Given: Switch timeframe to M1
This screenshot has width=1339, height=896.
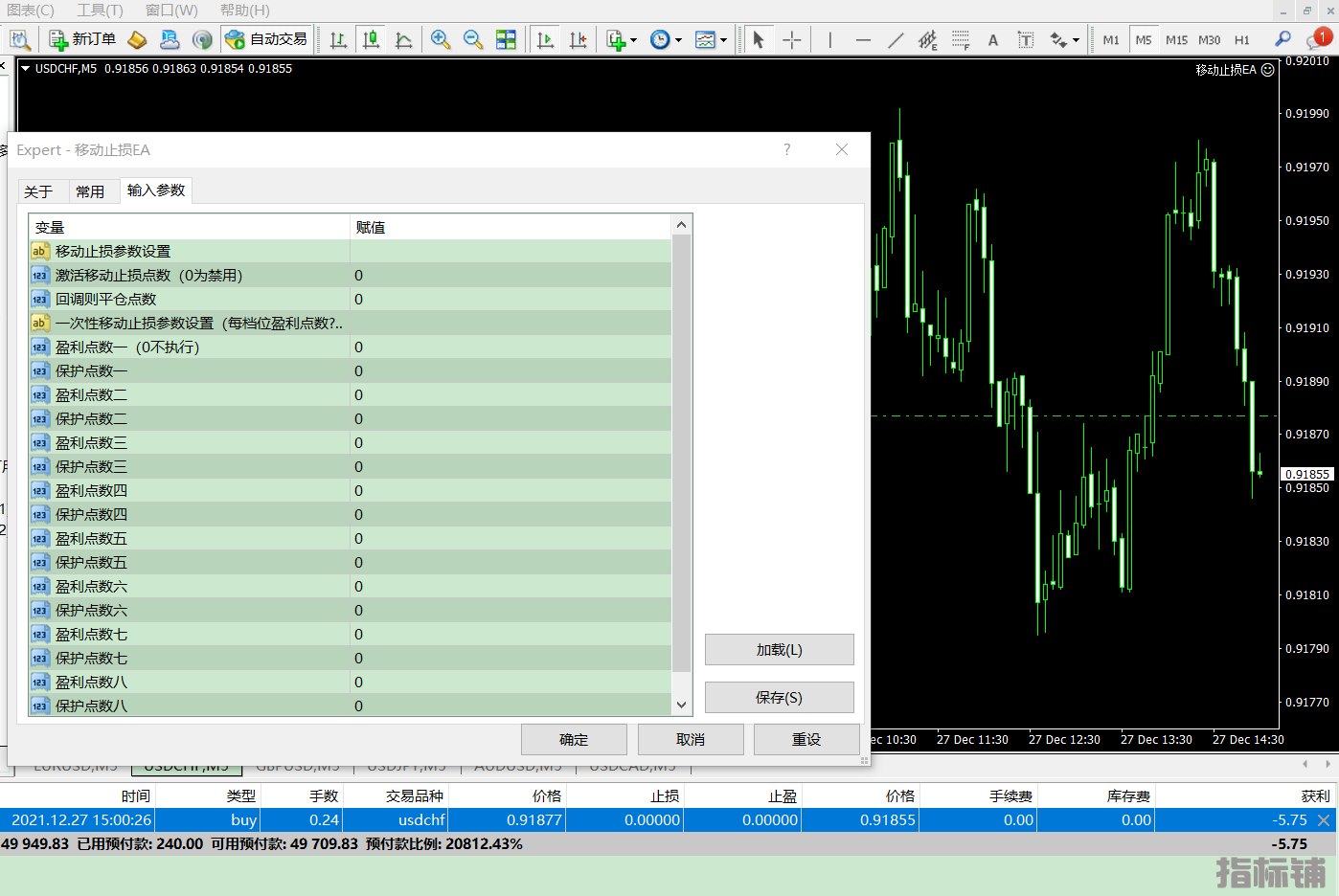Looking at the screenshot, I should click(1111, 40).
